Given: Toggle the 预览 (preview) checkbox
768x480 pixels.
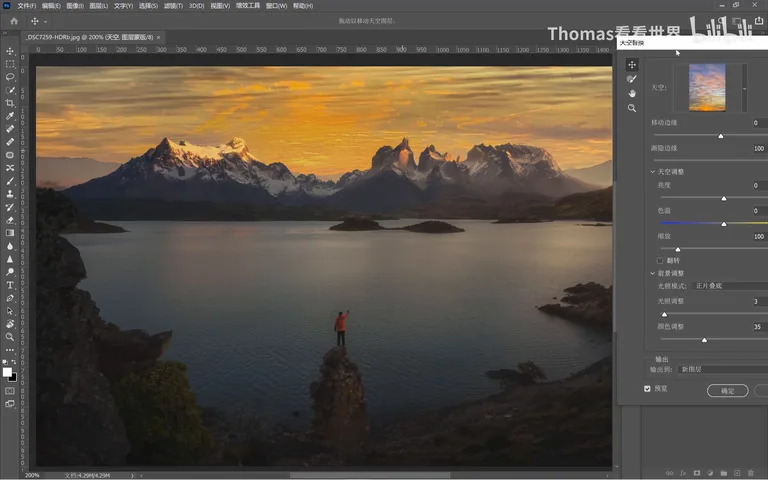Looking at the screenshot, I should (x=647, y=388).
